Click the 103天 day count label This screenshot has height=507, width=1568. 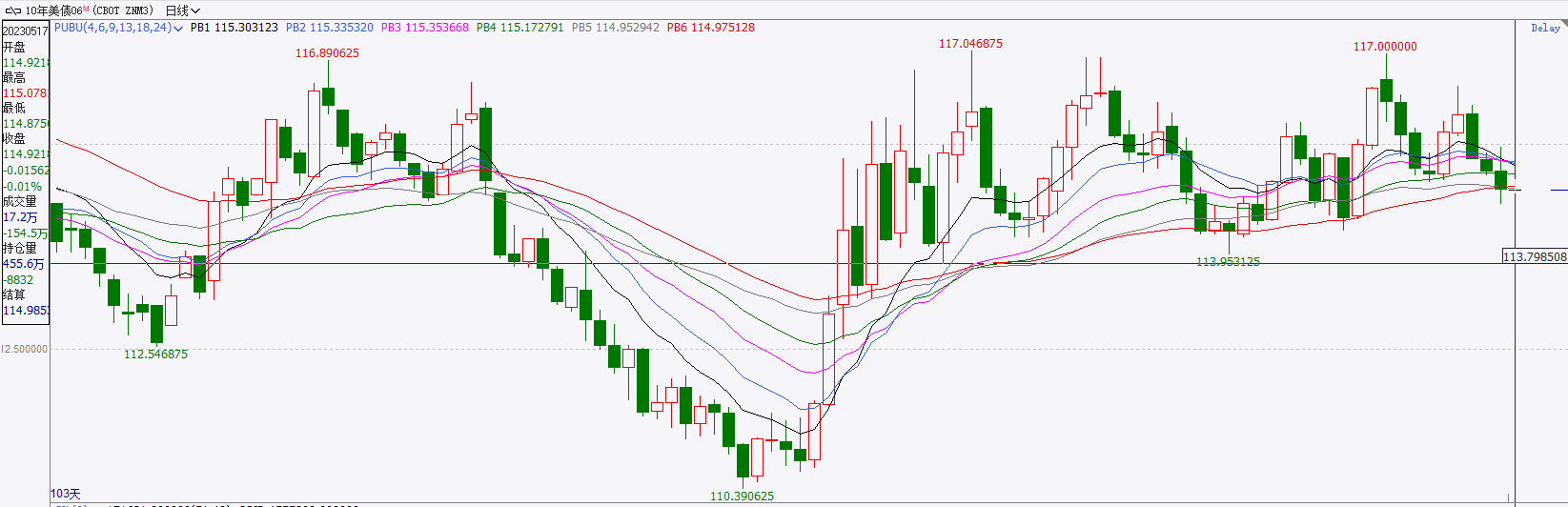66,494
